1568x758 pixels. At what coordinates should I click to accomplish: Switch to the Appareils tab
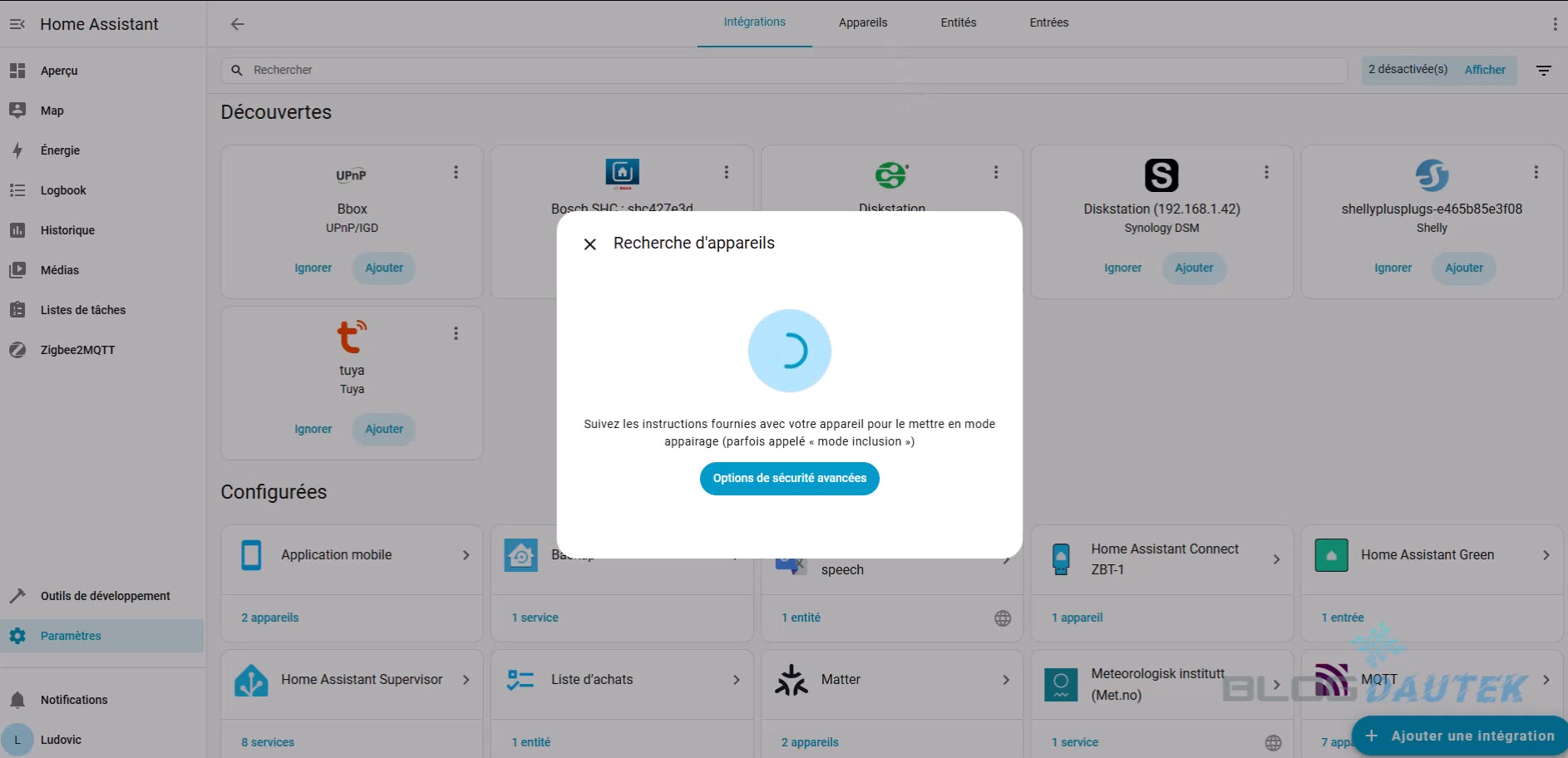(862, 23)
